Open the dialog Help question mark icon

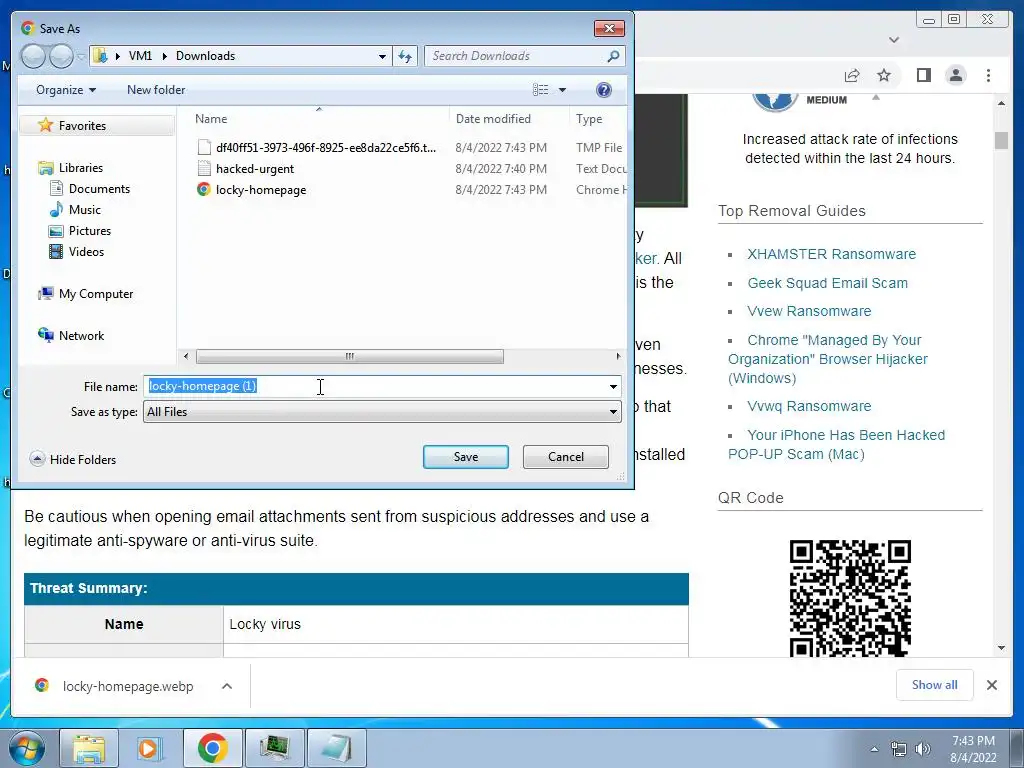604,90
